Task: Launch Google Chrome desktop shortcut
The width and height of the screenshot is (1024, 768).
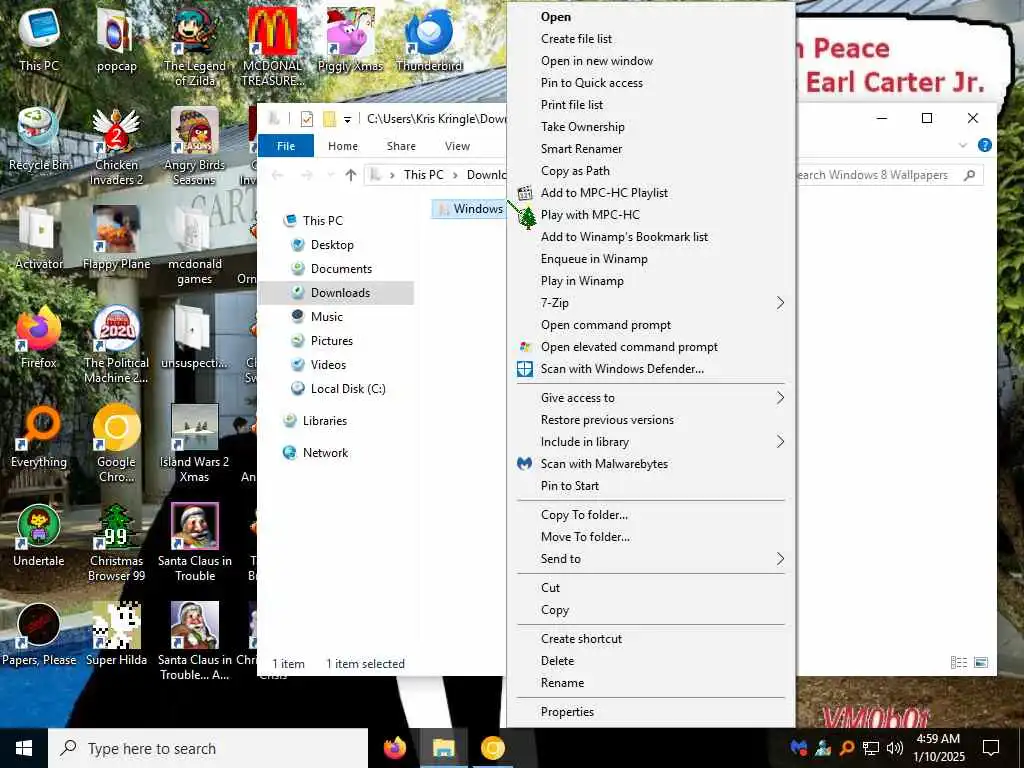Action: [116, 444]
